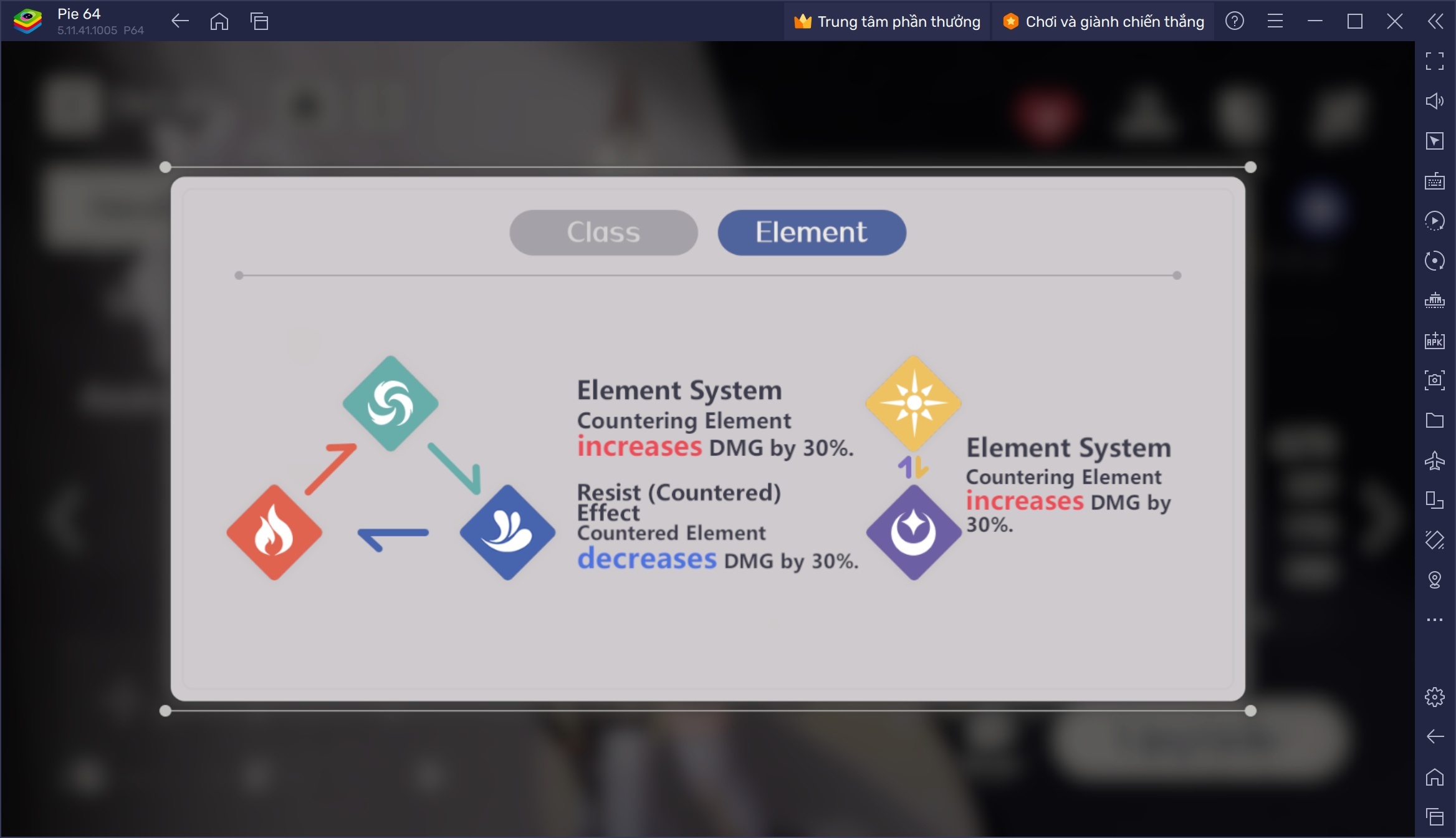
Task: Click the volume speaker icon in sidebar
Action: (1435, 101)
